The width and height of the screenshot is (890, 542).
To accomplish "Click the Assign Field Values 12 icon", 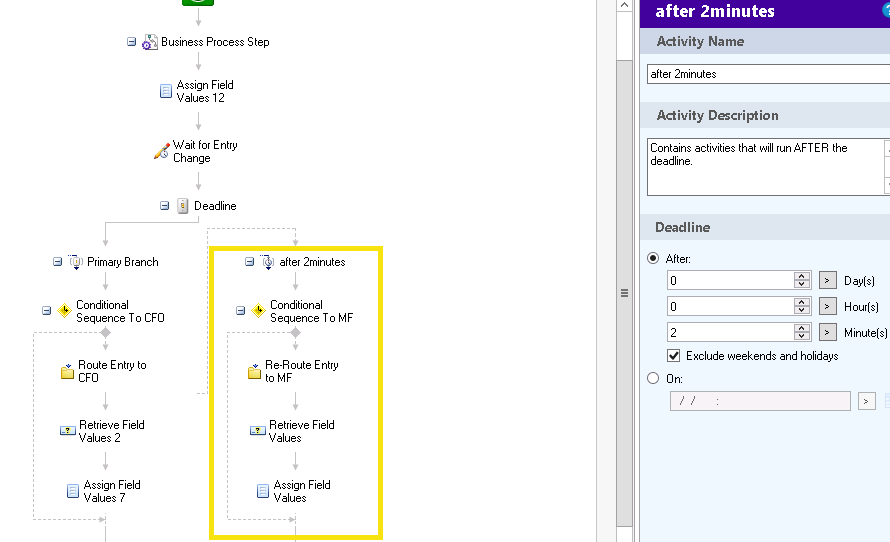I will [166, 91].
